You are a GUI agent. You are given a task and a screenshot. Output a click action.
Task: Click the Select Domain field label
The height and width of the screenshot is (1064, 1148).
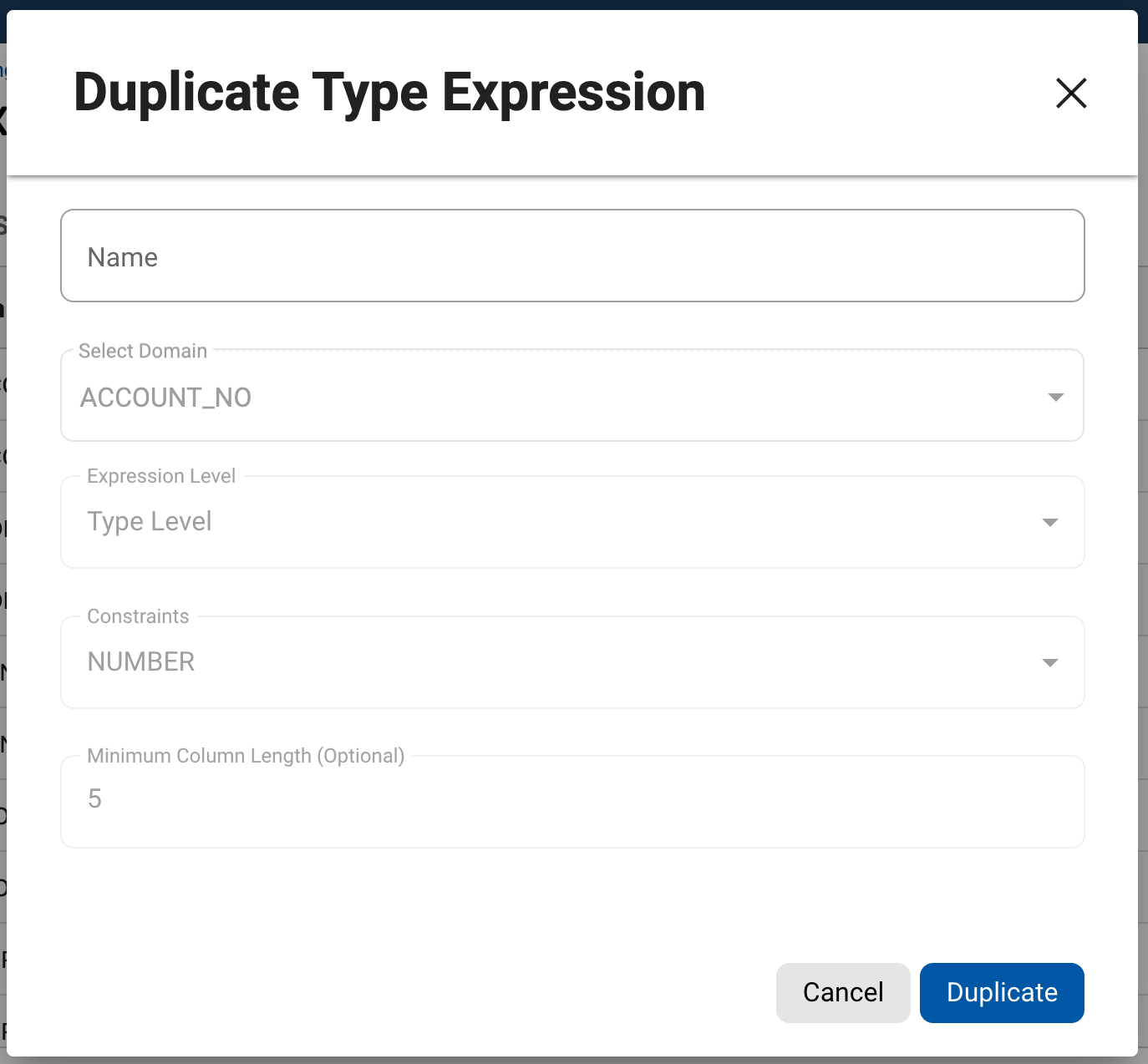[x=143, y=351]
